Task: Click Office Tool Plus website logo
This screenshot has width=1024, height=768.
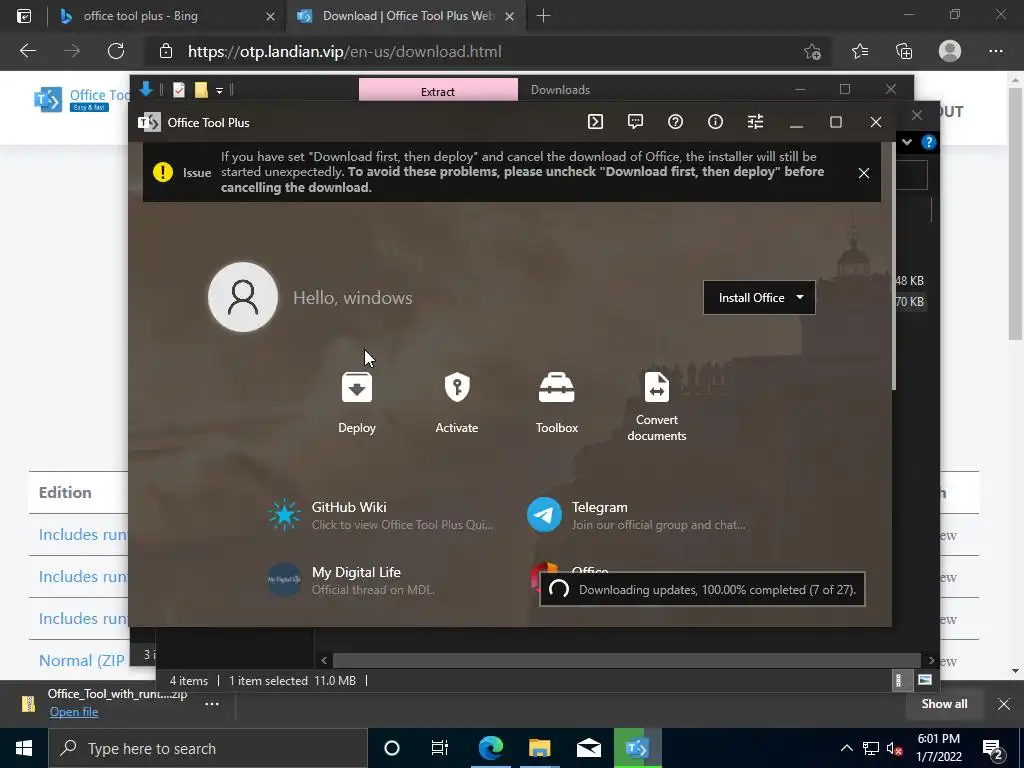Action: (x=82, y=99)
